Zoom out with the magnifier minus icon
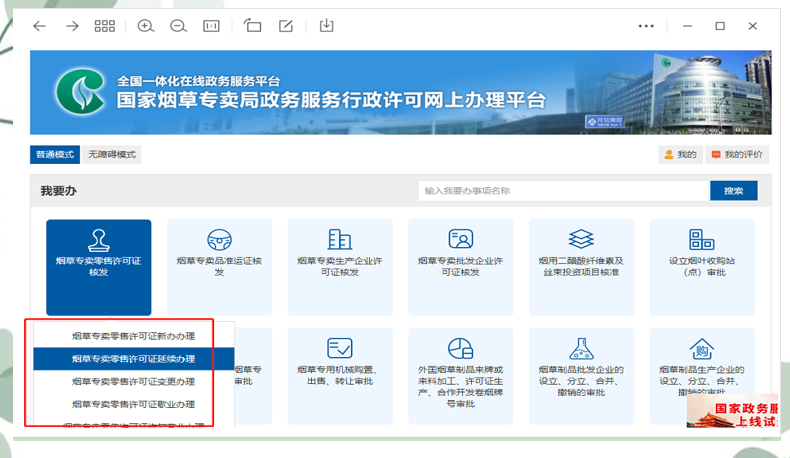Viewport: 790px width, 458px height. (x=178, y=26)
